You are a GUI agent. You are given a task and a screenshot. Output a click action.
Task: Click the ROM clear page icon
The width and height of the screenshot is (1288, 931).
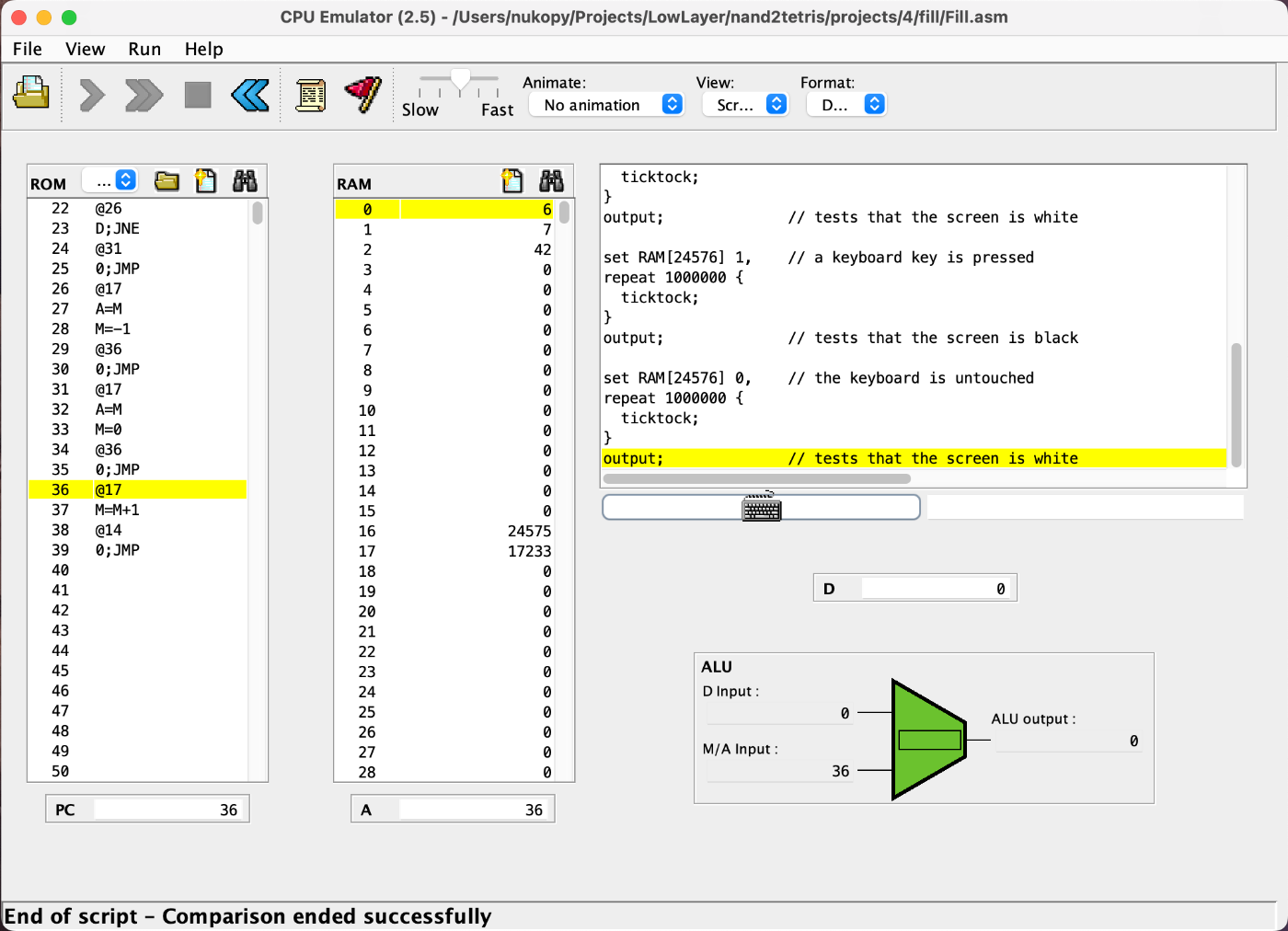(205, 181)
